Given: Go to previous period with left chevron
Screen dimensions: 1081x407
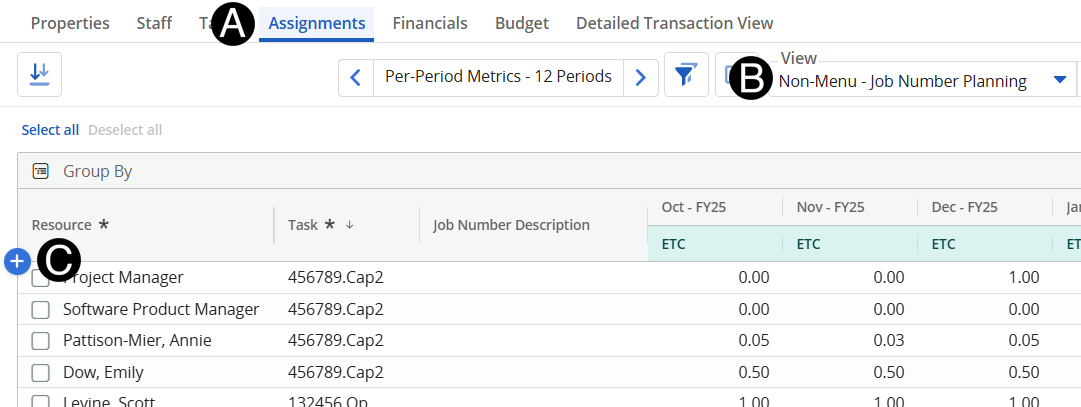Looking at the screenshot, I should [x=356, y=77].
